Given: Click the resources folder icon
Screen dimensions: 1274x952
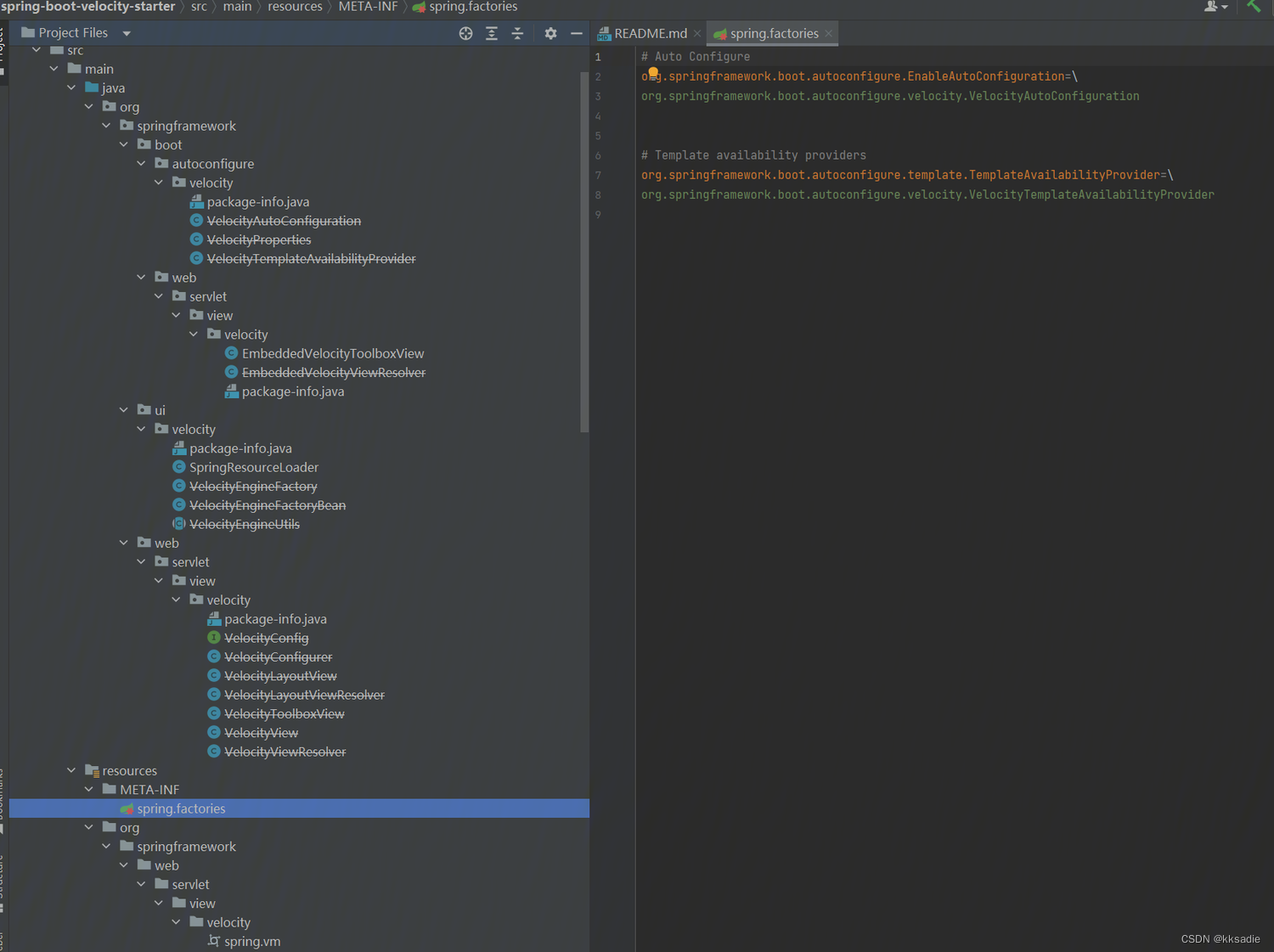Looking at the screenshot, I should pos(92,770).
